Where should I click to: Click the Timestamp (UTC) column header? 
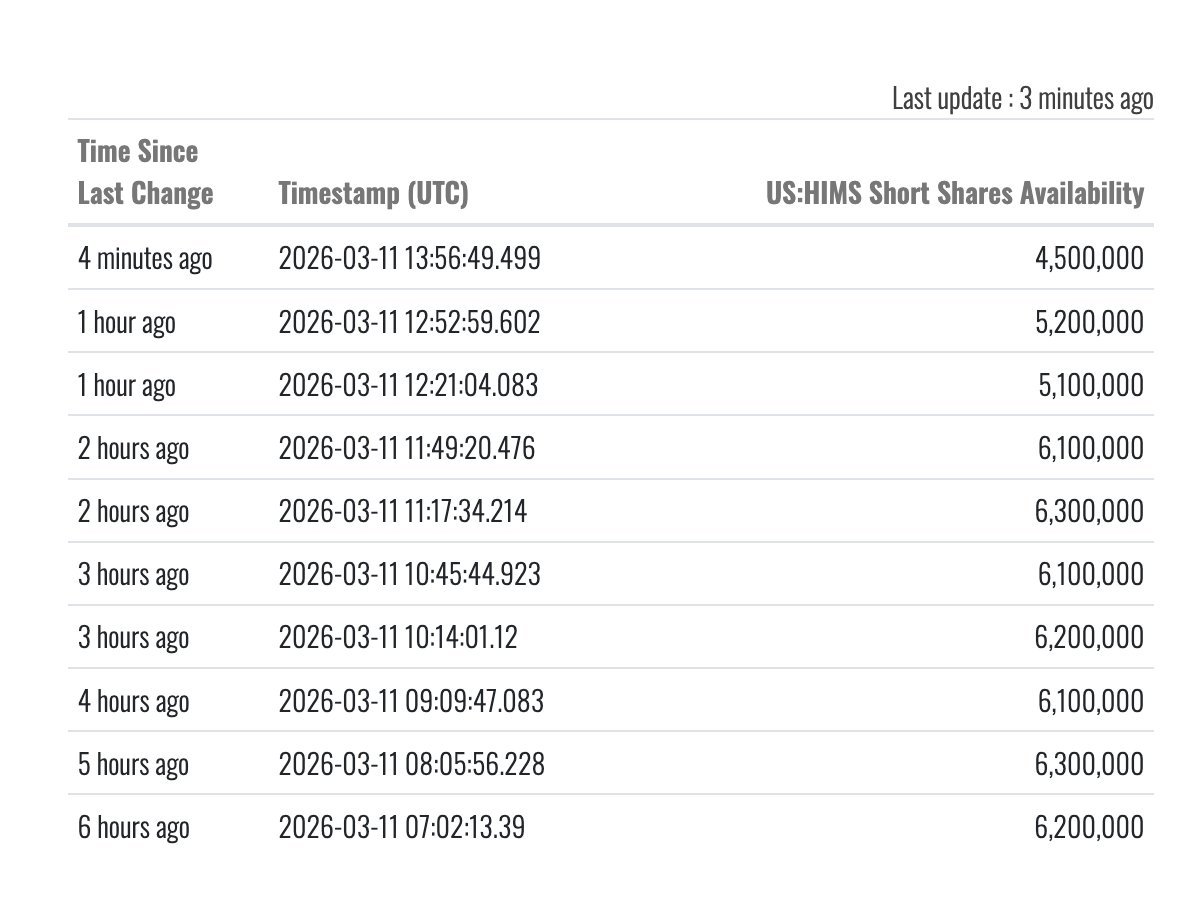[x=372, y=193]
